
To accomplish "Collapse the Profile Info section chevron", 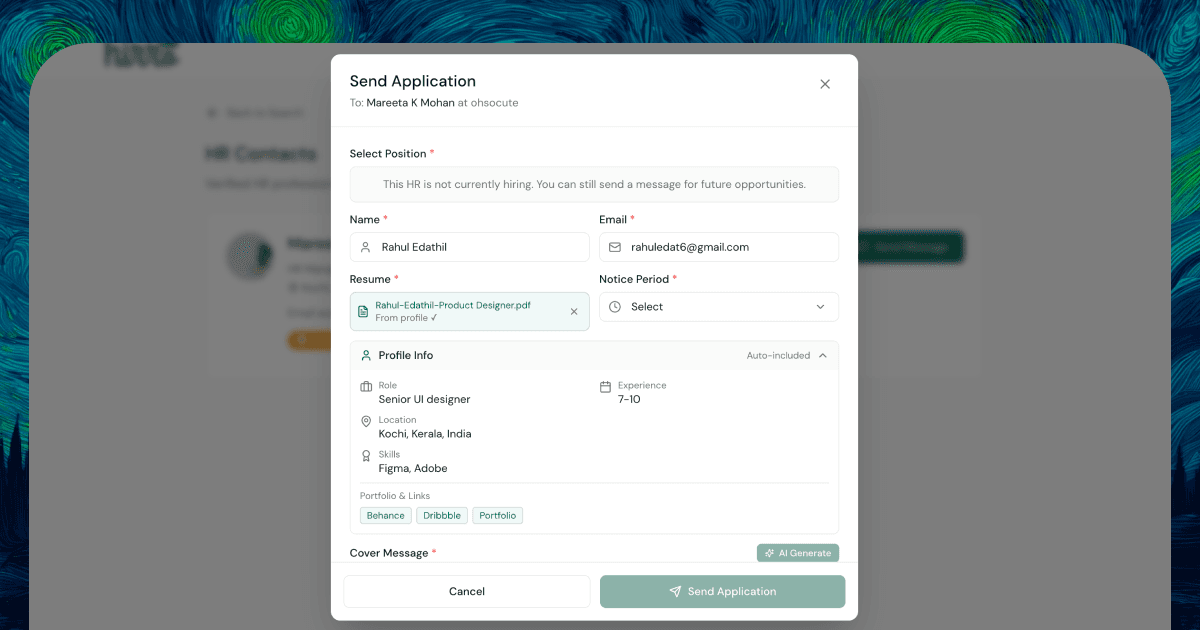I will (x=822, y=356).
